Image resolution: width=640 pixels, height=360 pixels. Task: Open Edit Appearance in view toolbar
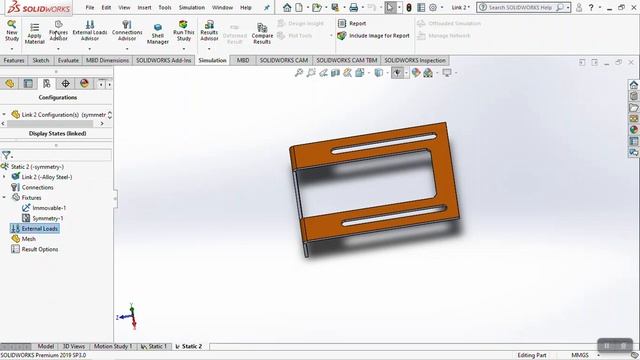416,73
